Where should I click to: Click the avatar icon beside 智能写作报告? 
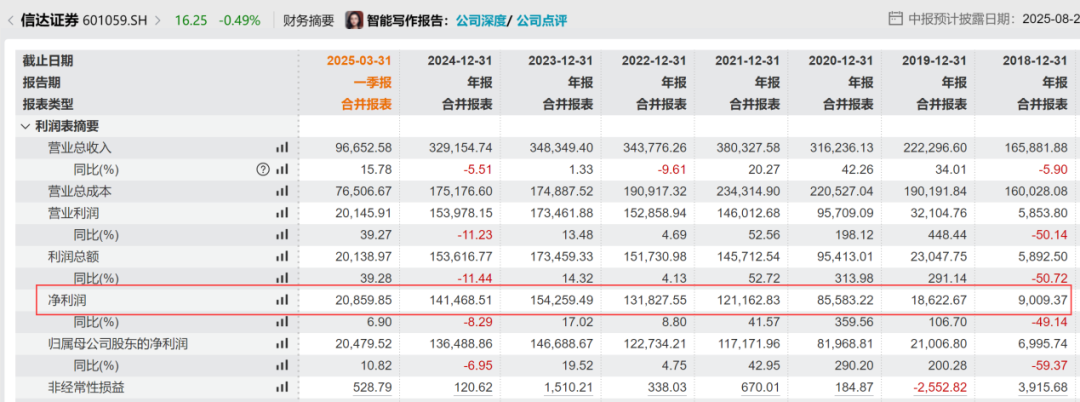[354, 20]
